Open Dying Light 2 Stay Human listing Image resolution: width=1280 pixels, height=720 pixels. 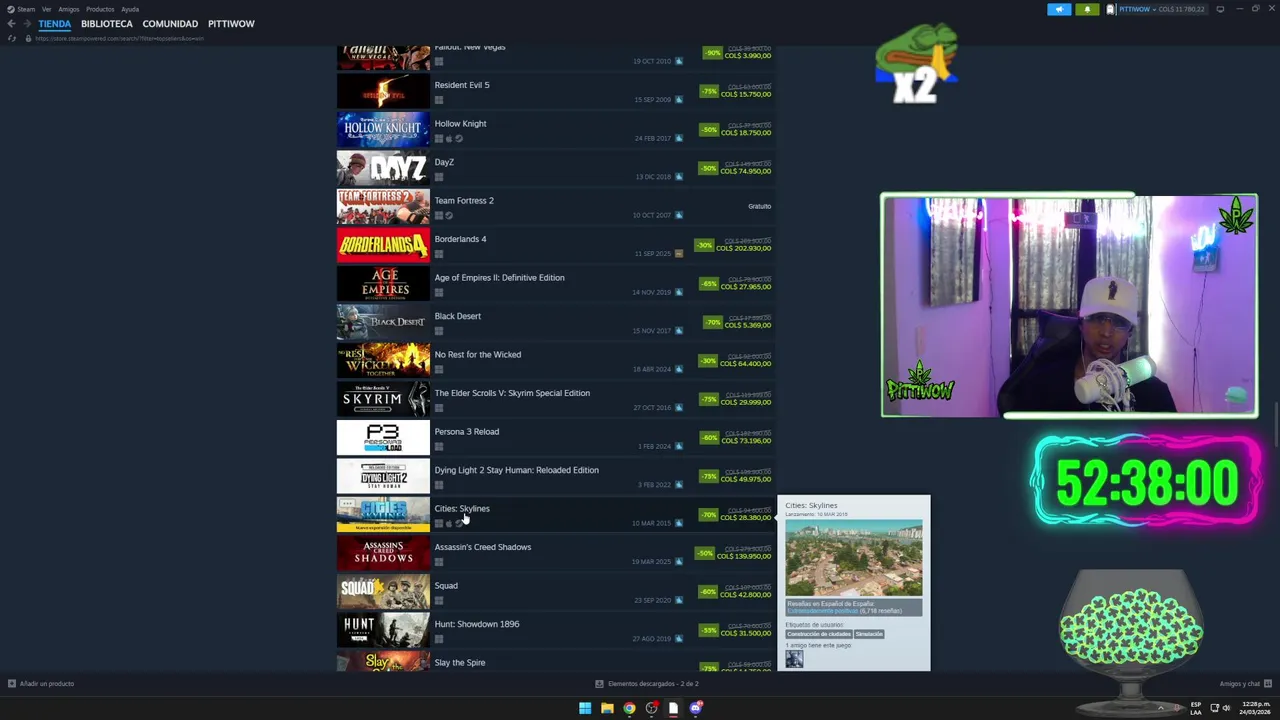coord(556,476)
